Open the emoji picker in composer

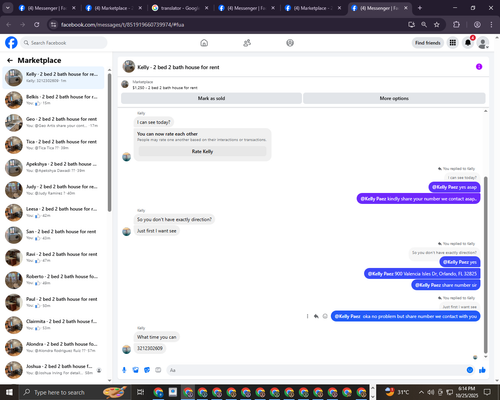click(x=470, y=370)
